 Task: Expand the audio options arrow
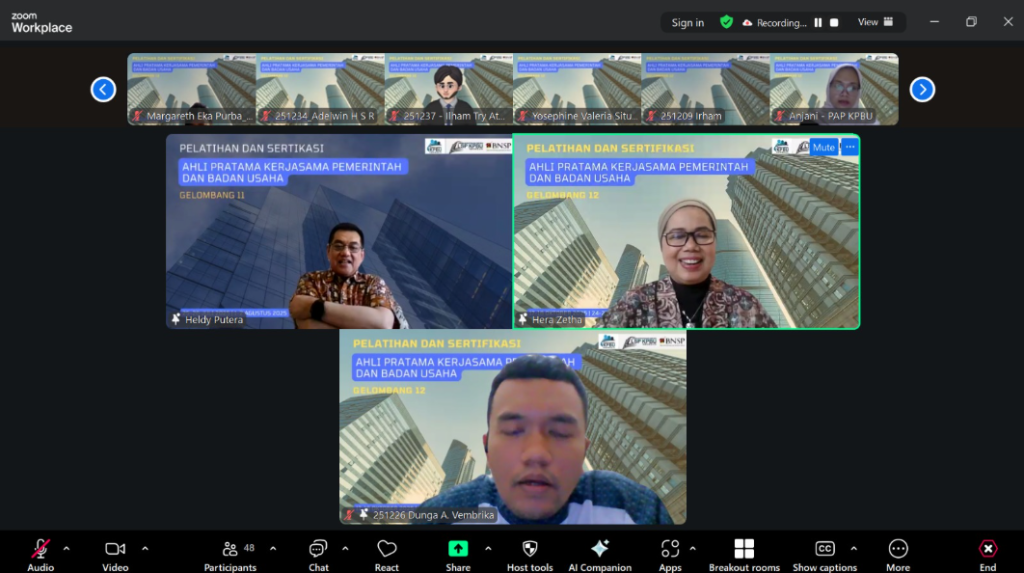click(67, 548)
